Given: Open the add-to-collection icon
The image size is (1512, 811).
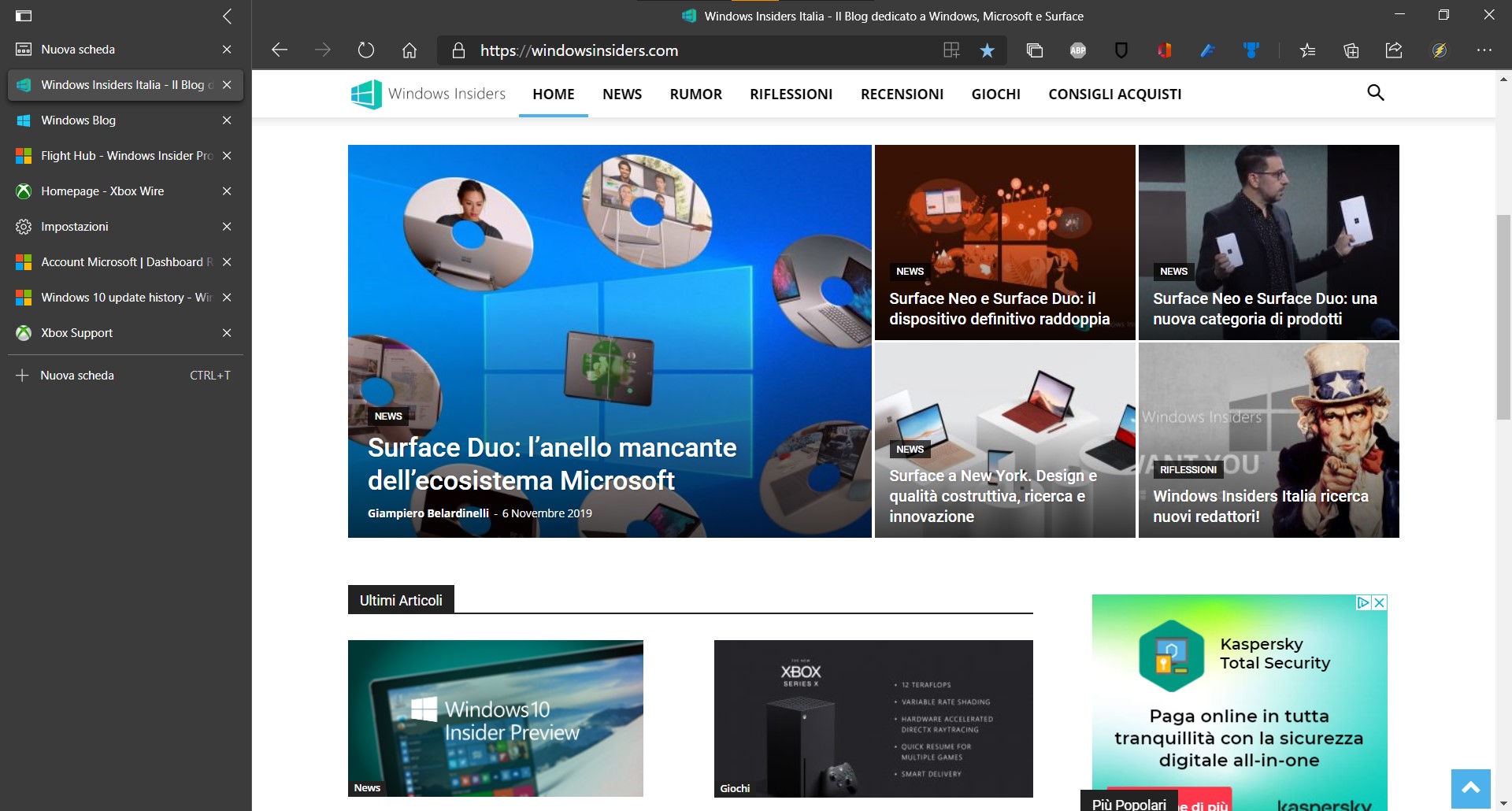Looking at the screenshot, I should pyautogui.click(x=1351, y=50).
